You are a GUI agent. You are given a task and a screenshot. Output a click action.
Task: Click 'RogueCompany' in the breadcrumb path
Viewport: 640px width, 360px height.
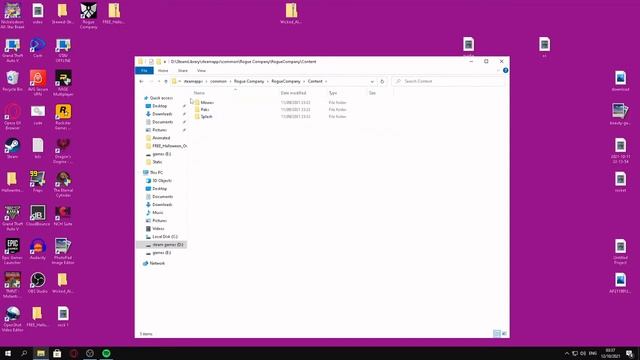point(286,81)
